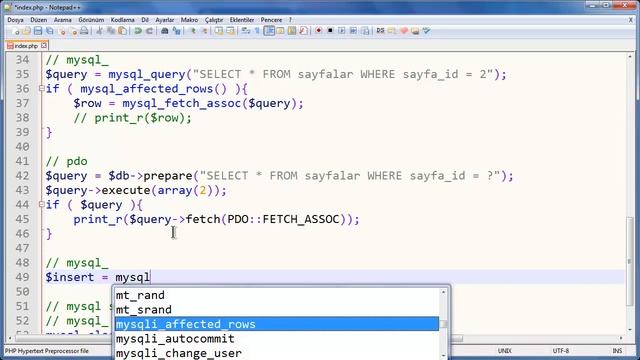640x360 pixels.
Task: Open the ? help menu
Action: 290,20
